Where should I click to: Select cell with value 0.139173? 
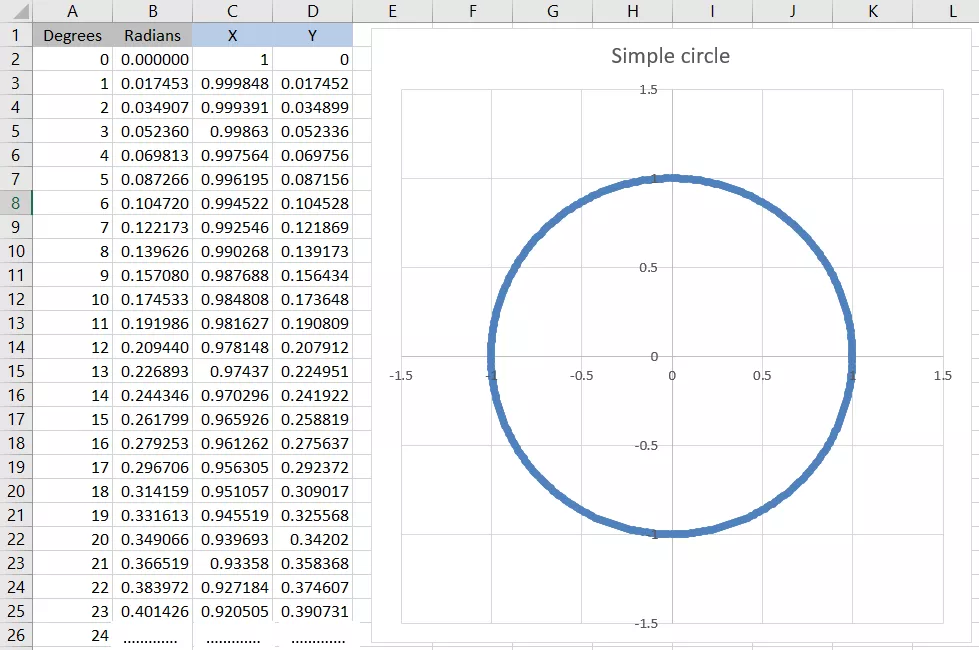tap(312, 251)
